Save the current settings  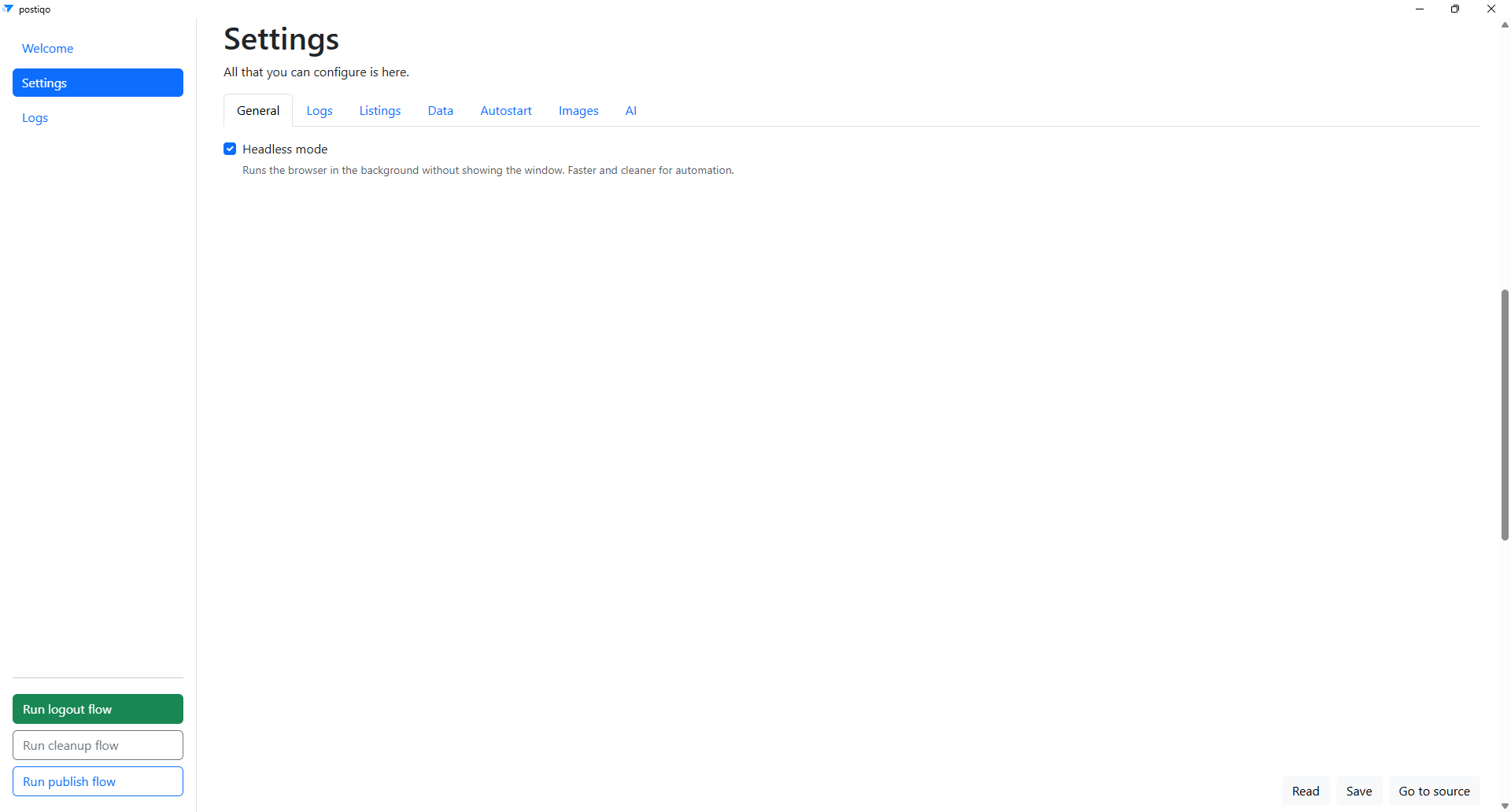[x=1359, y=790]
